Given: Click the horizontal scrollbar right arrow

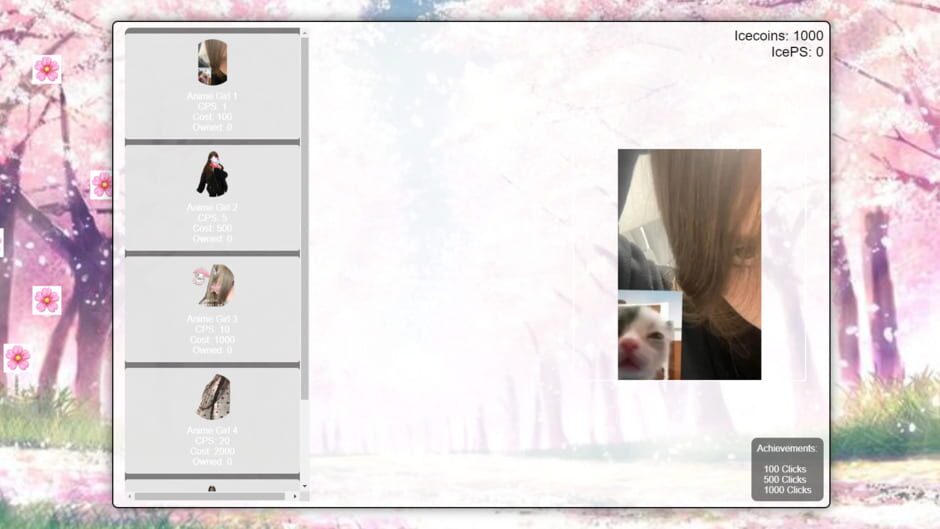Looking at the screenshot, I should [x=294, y=496].
